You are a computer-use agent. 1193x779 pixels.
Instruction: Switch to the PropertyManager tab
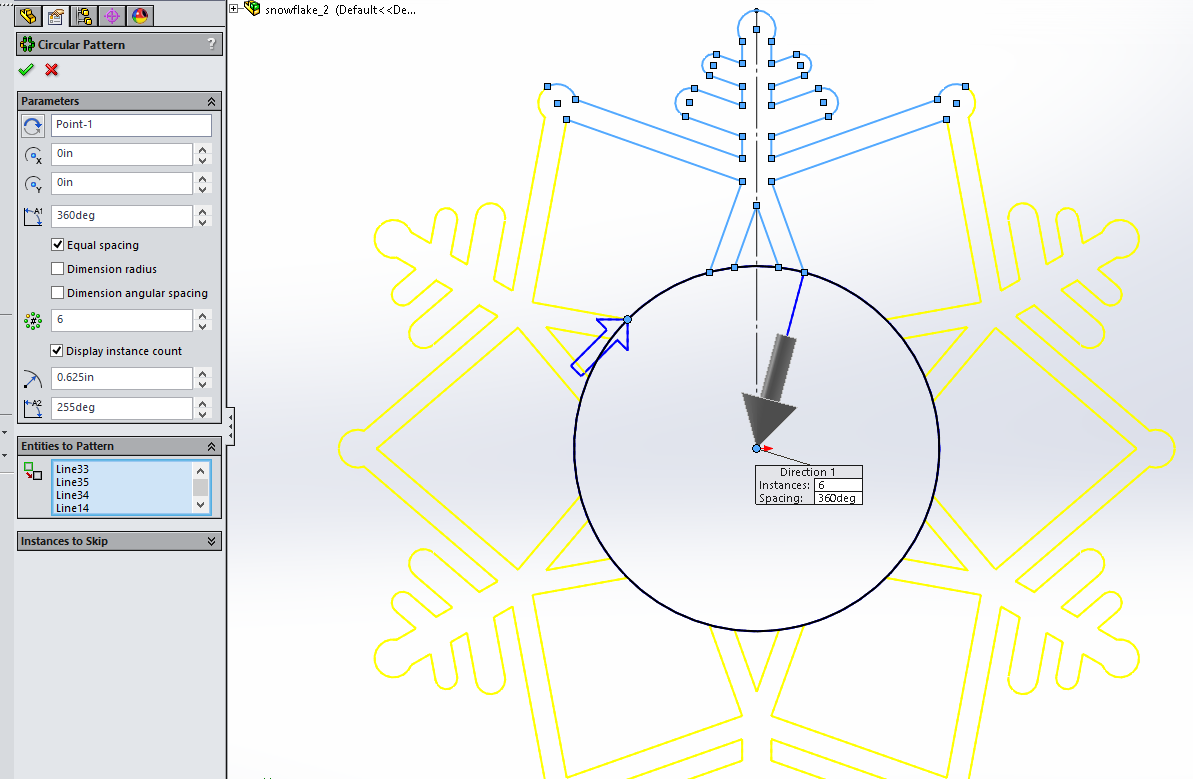click(56, 15)
